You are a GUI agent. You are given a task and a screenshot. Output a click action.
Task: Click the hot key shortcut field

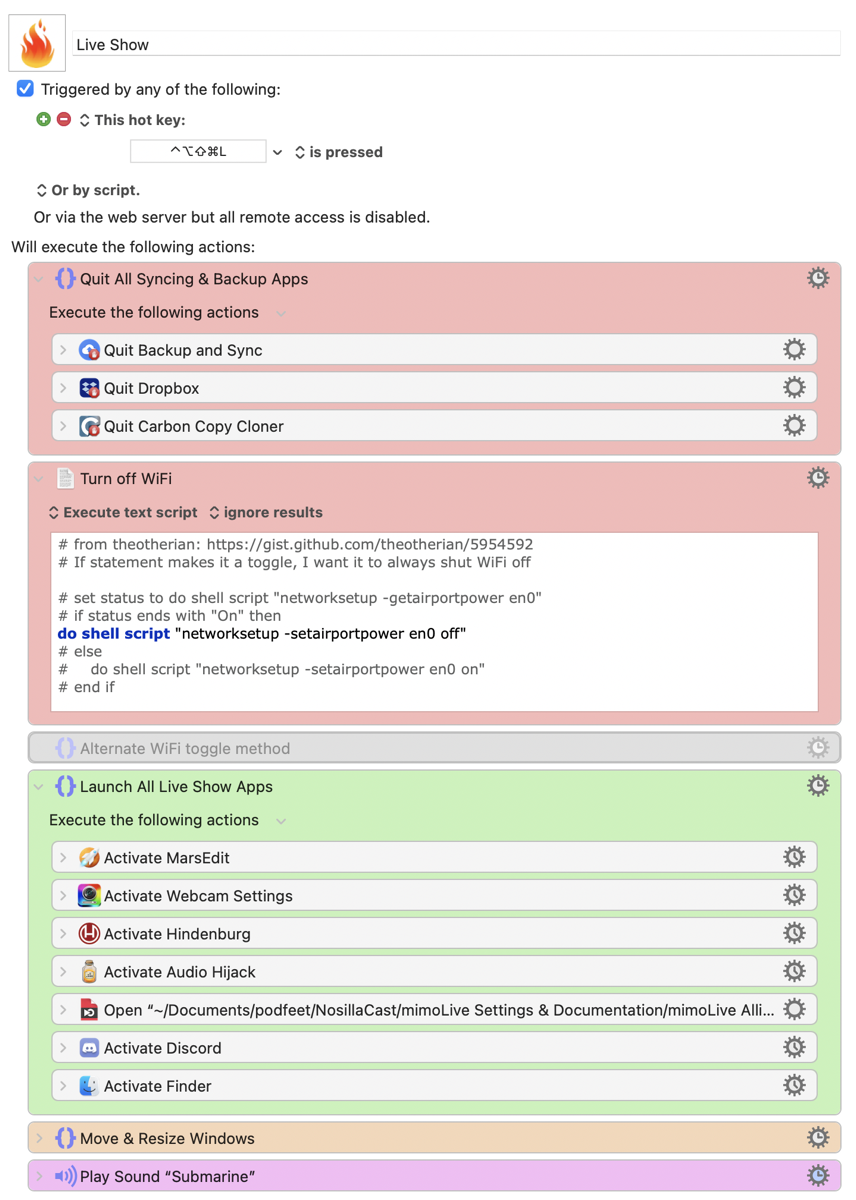(198, 152)
